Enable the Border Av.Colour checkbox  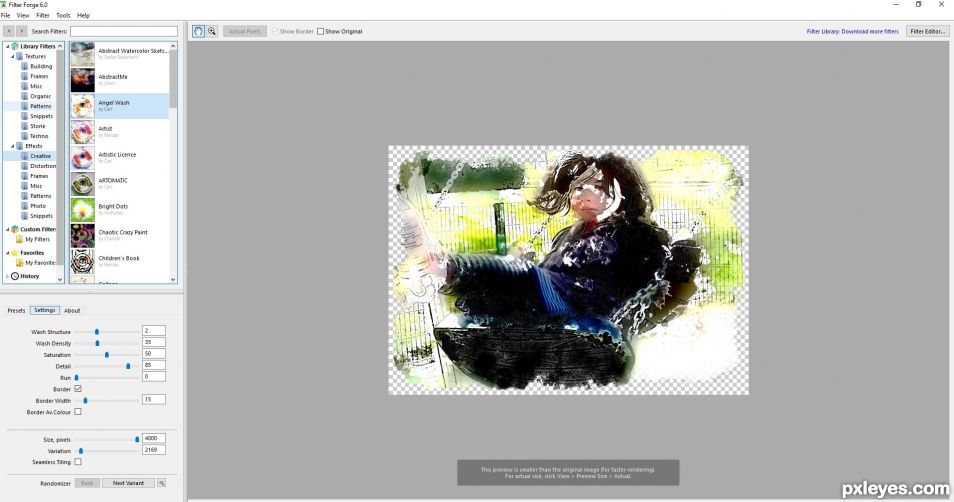(78, 412)
